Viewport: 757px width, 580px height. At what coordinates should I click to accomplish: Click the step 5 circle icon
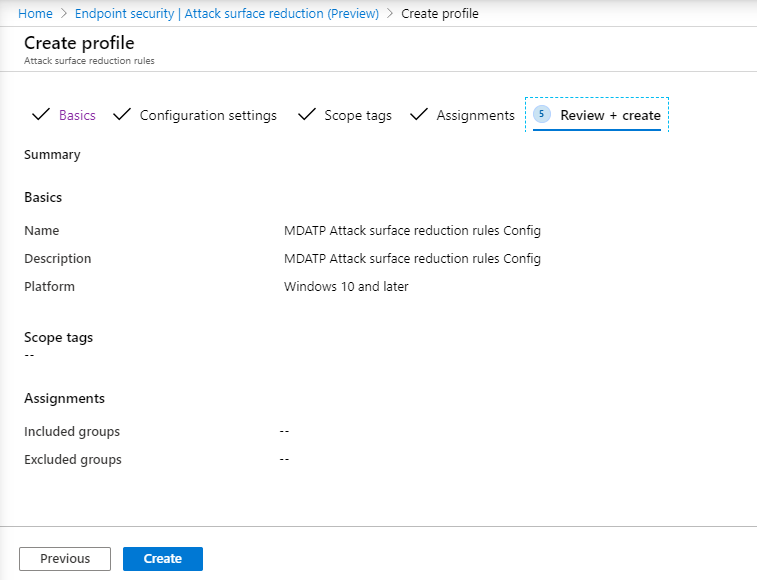coord(542,114)
